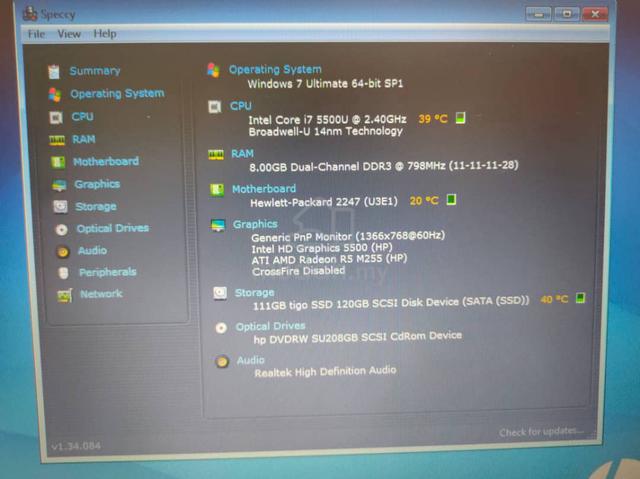Screen dimensions: 640x479
Task: Click the RAM stick icon in summary pane
Action: point(216,155)
